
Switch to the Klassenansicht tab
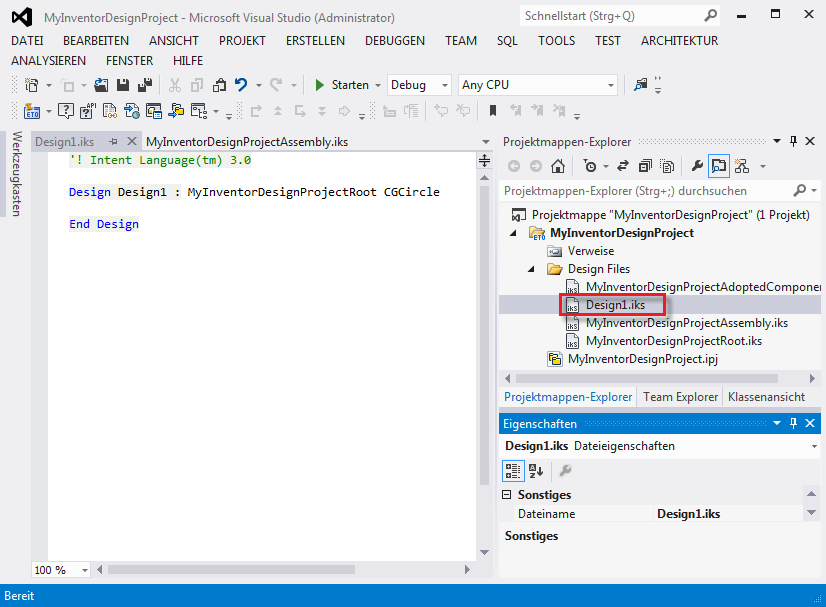(766, 397)
